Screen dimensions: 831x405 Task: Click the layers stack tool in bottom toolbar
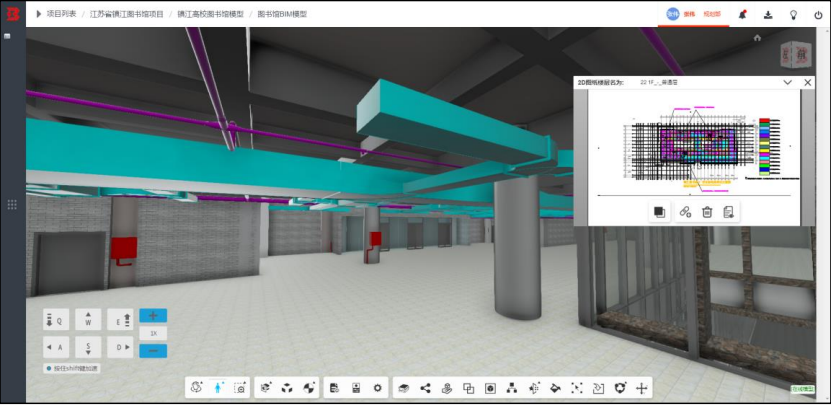tap(403, 388)
